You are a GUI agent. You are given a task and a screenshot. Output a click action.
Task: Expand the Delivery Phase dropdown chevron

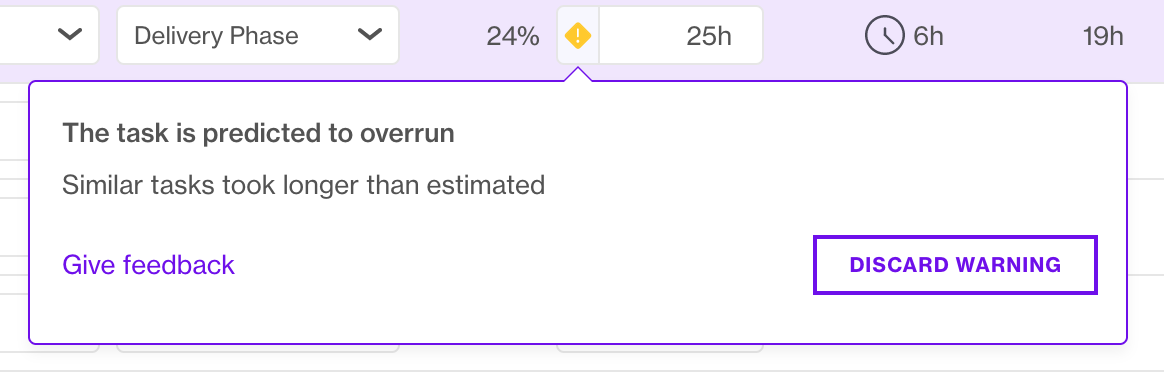click(369, 35)
